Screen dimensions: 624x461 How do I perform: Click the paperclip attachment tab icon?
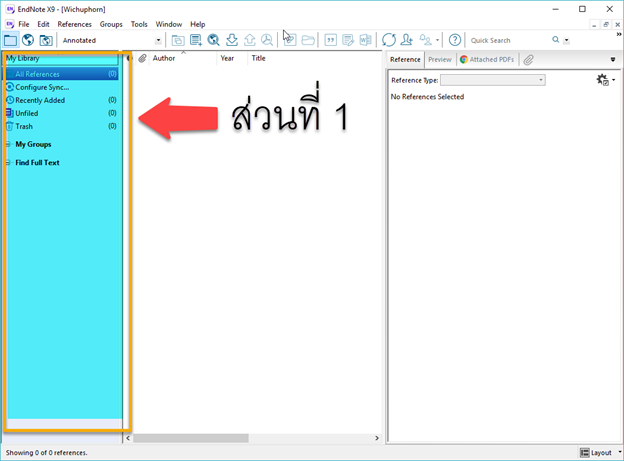pyautogui.click(x=528, y=60)
